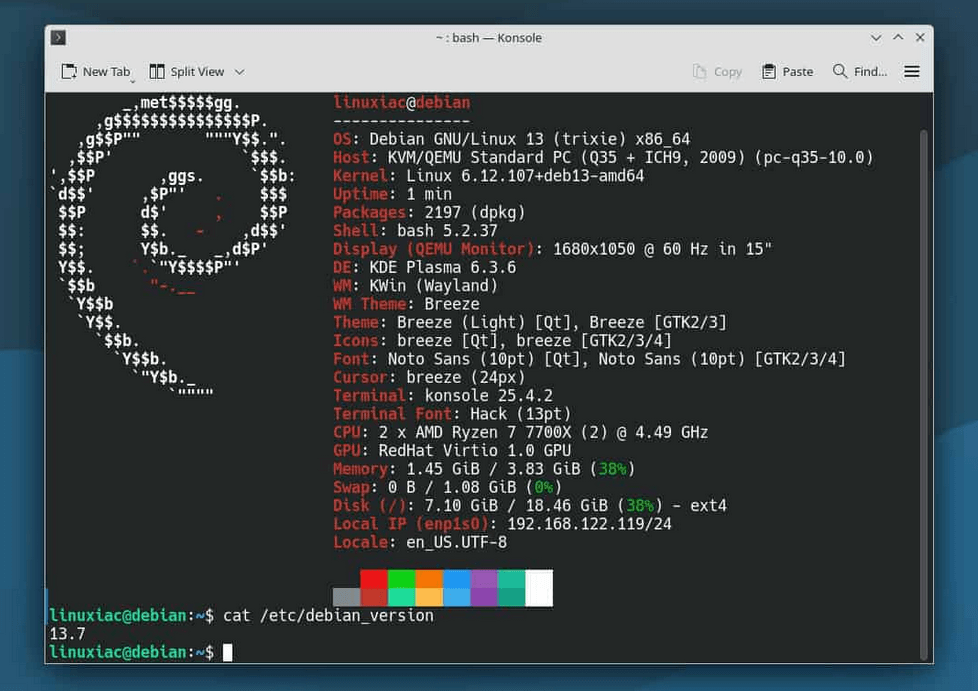Viewport: 978px width, 691px height.
Task: Click the white color block
Action: tap(539, 587)
